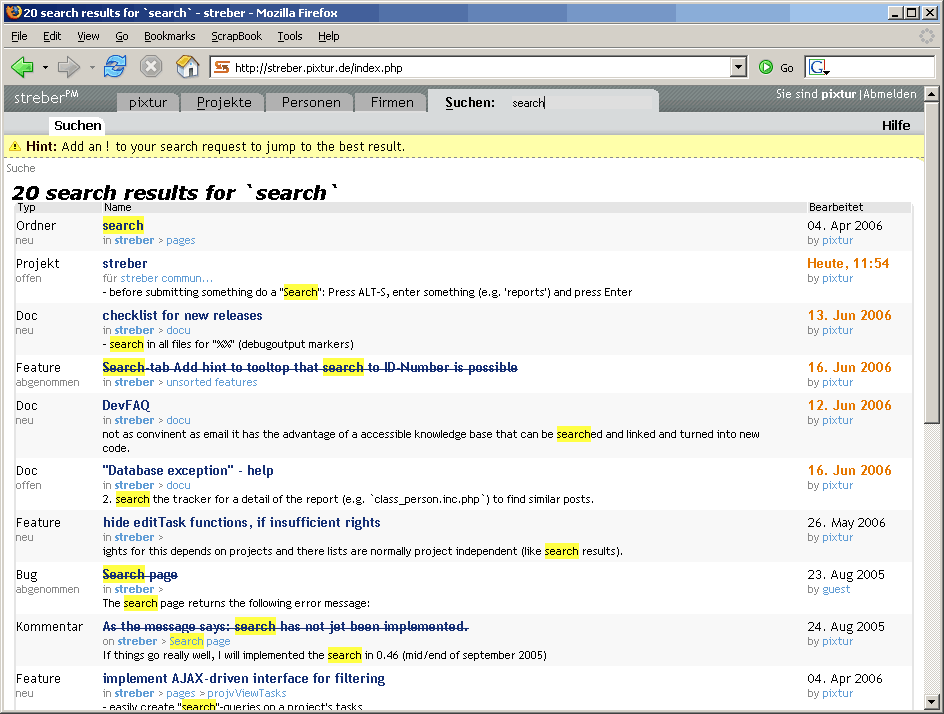Go to the Home page icon
This screenshot has width=944, height=714.
point(187,66)
